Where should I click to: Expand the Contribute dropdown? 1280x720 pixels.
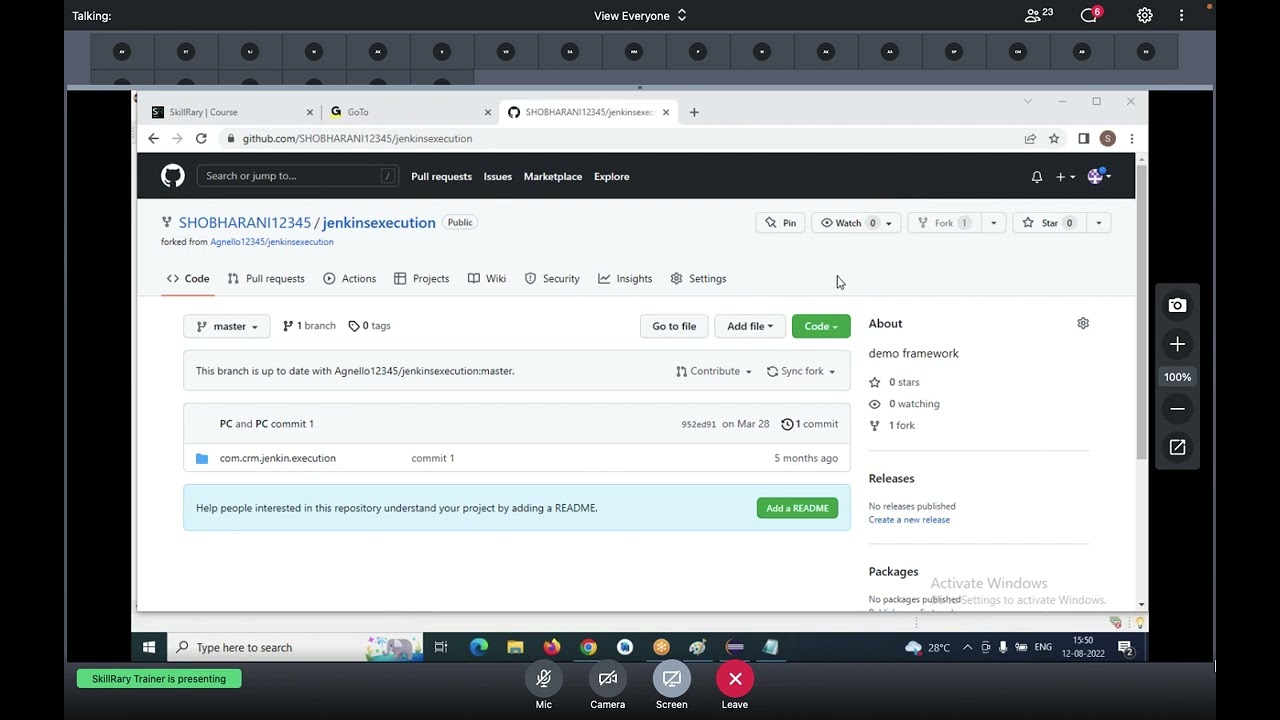click(714, 371)
